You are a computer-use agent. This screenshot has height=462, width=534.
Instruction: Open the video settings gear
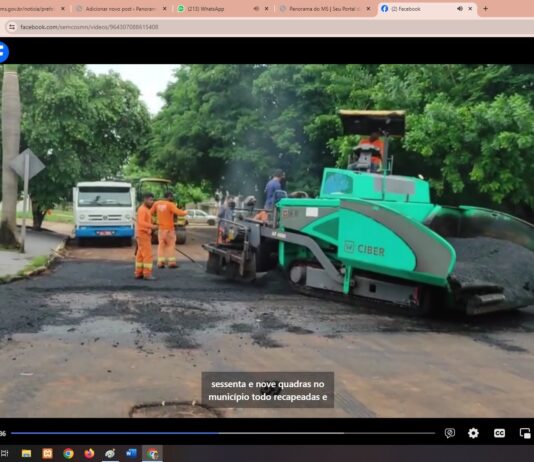473,433
